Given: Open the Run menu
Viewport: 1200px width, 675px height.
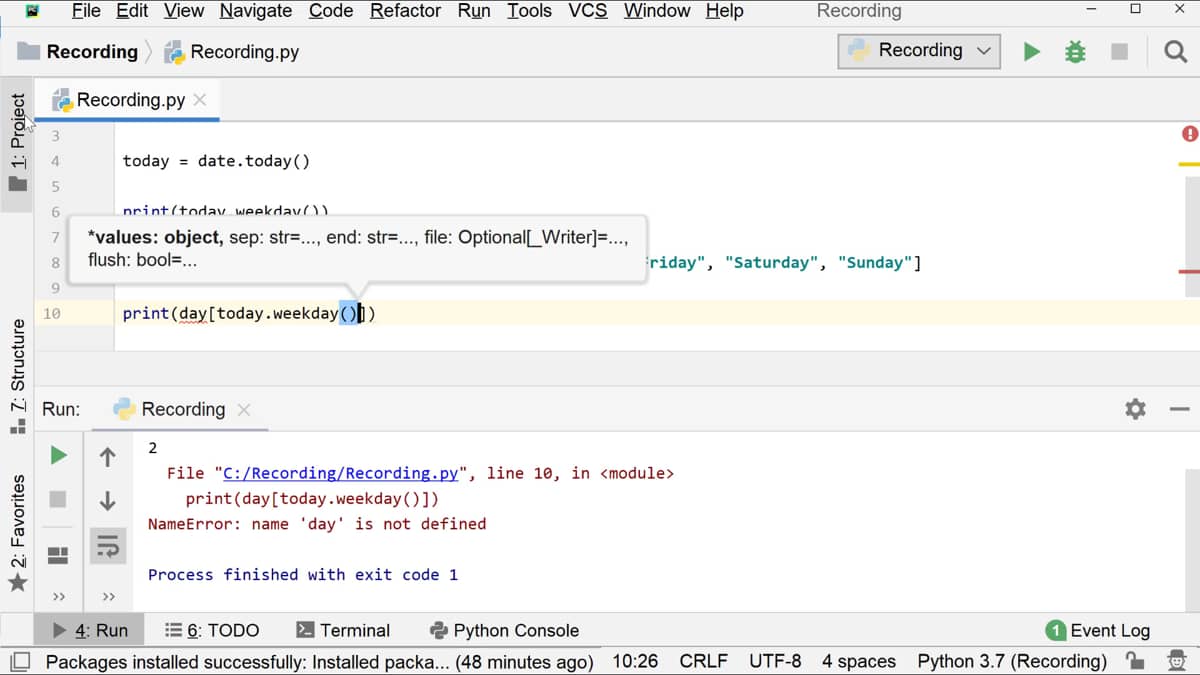Looking at the screenshot, I should tap(474, 11).
